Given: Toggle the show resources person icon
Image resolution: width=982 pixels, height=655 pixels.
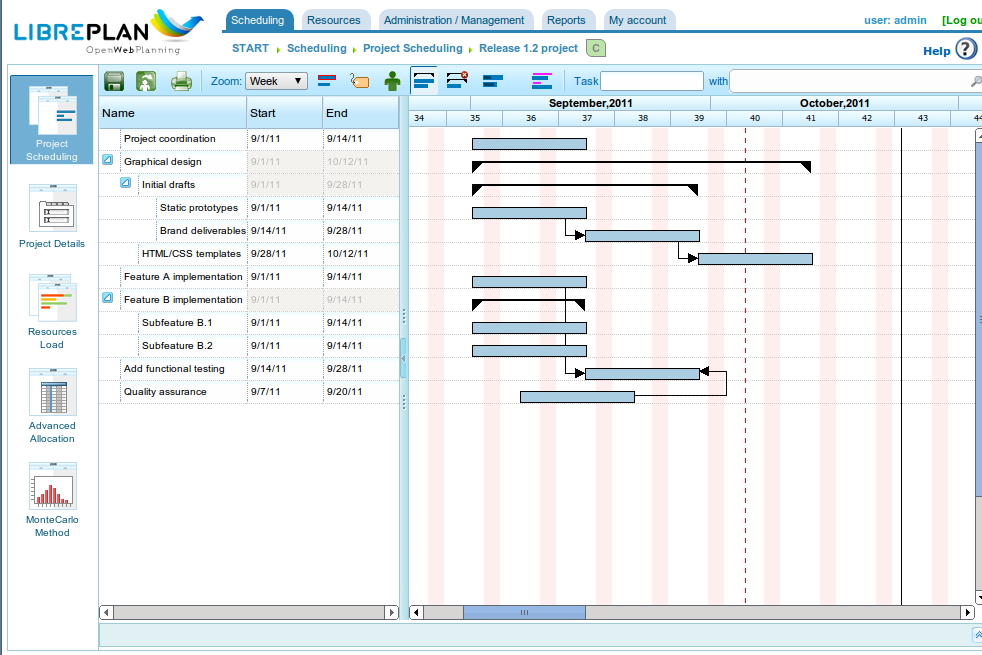Looking at the screenshot, I should [x=392, y=81].
